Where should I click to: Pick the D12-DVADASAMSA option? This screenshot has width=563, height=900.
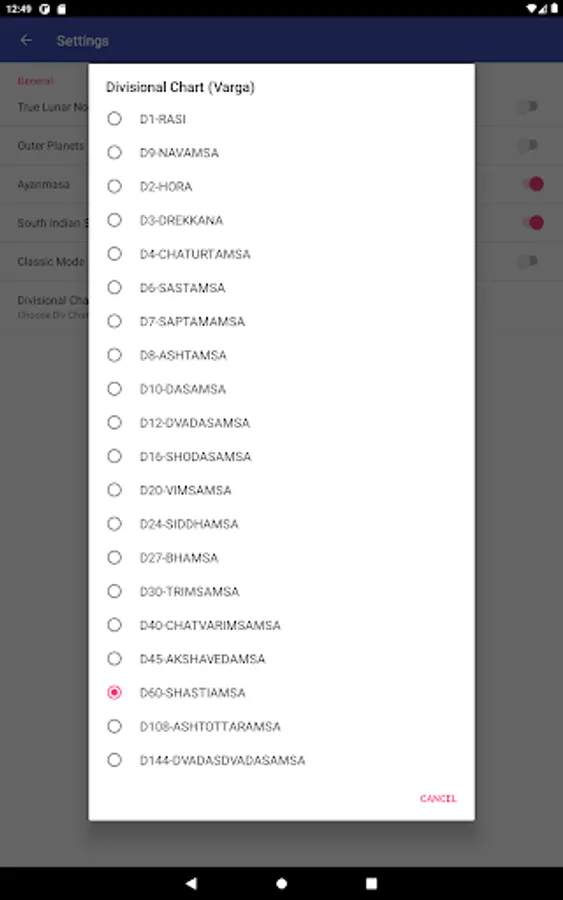click(281, 423)
